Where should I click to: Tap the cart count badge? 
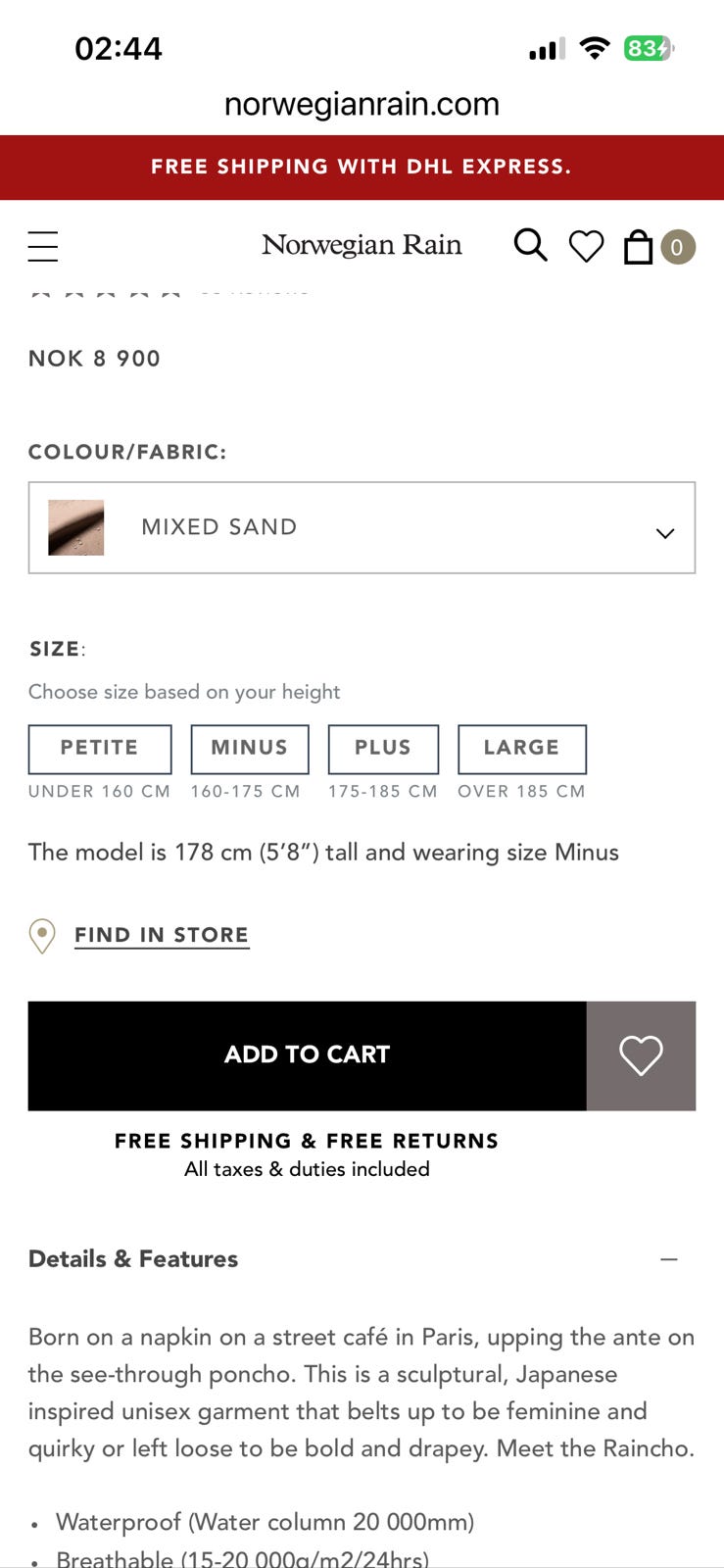pos(677,247)
